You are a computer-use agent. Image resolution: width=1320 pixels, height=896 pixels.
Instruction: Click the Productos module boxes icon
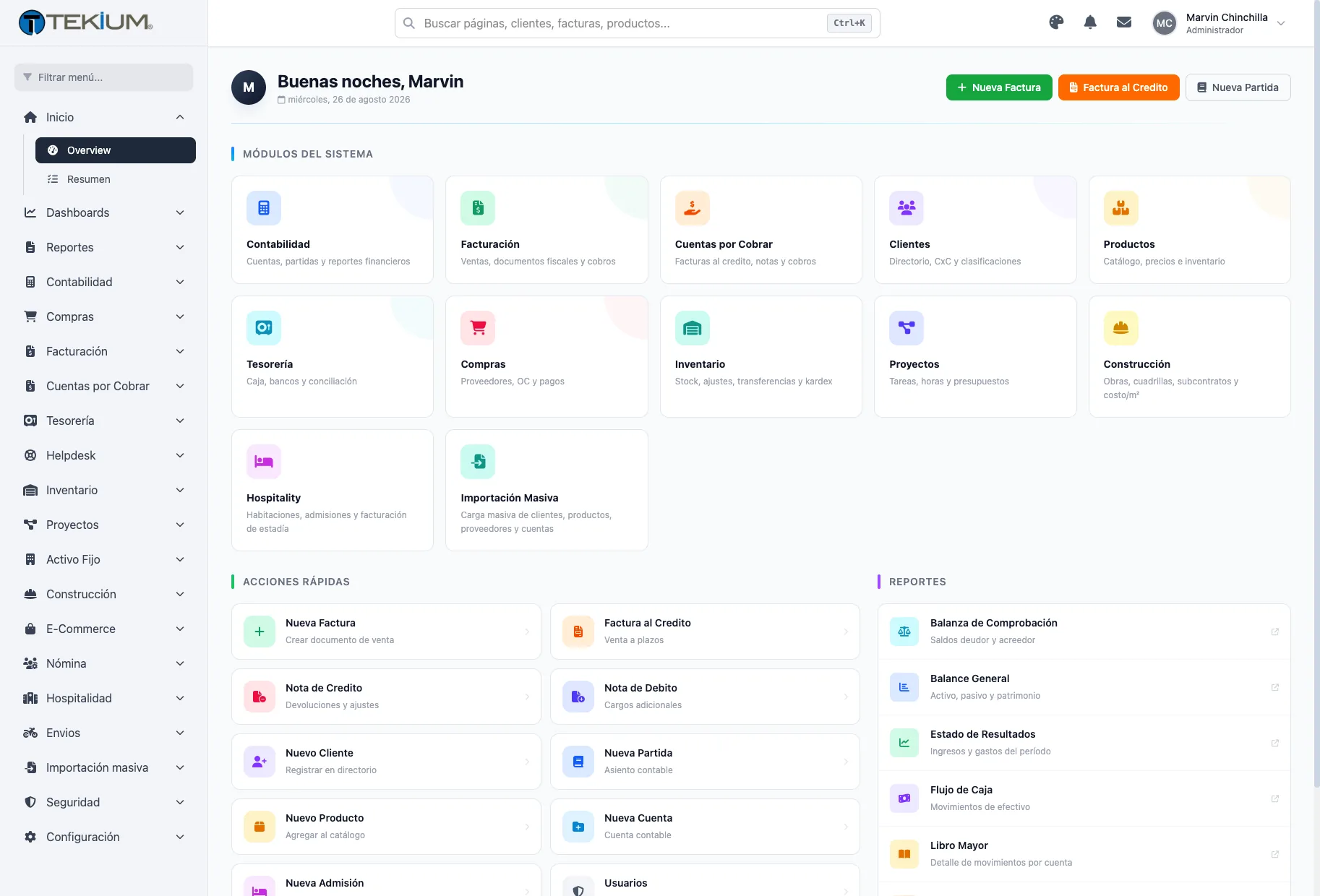1121,208
